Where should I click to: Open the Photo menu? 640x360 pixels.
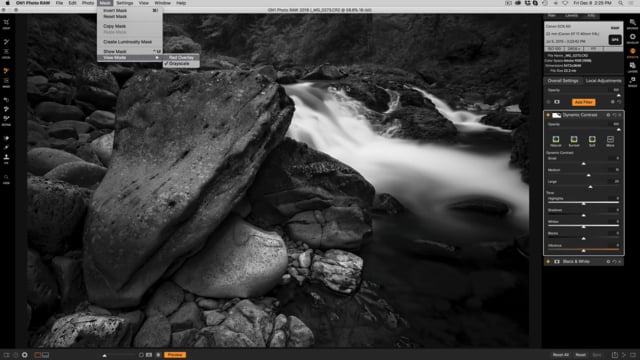pyautogui.click(x=88, y=3)
